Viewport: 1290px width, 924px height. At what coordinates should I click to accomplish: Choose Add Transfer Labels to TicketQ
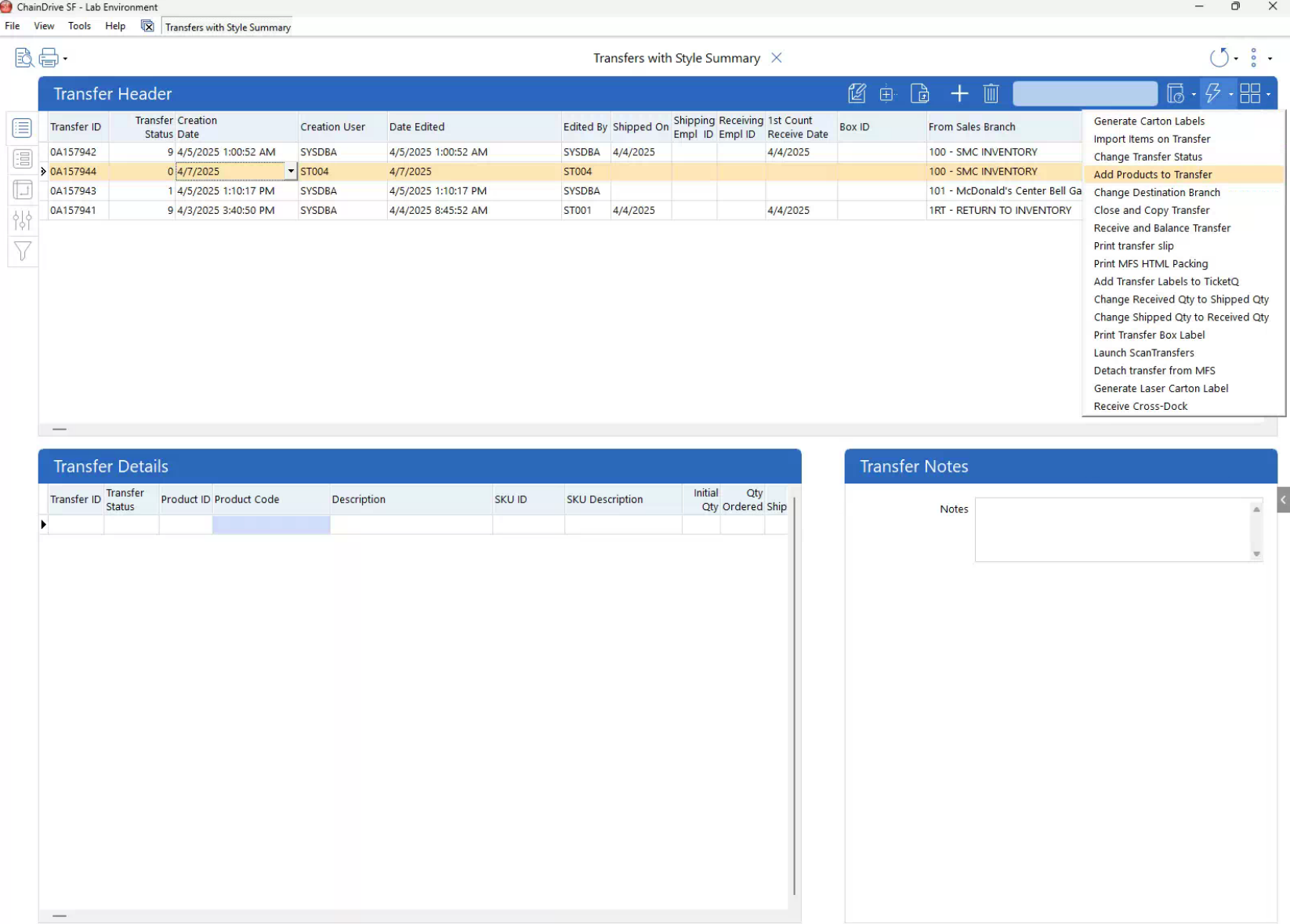point(1165,281)
